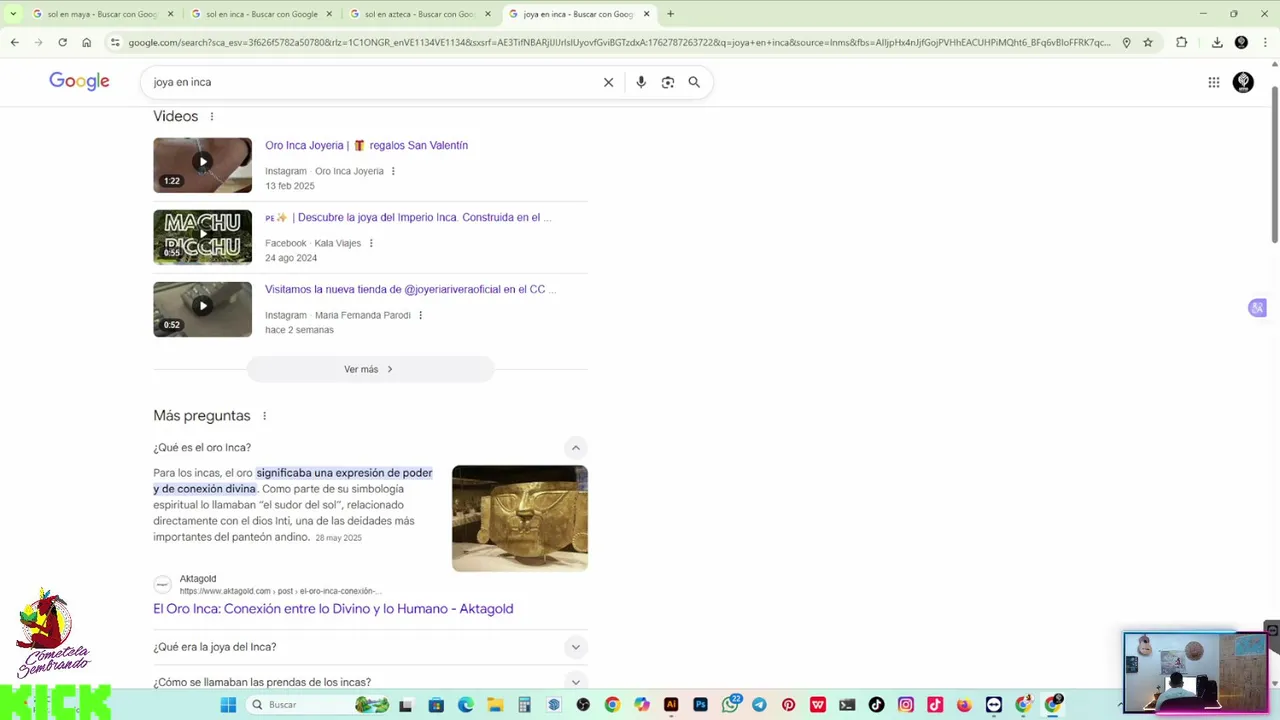Open options for Oro Inca Joyeria video
Image resolution: width=1280 pixels, height=720 pixels.
393,171
